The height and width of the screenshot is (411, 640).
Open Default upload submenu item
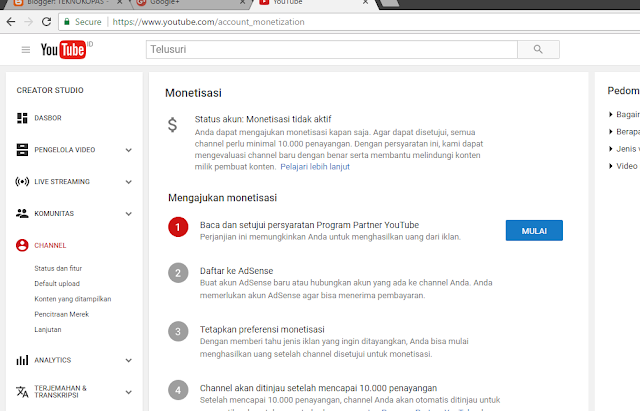(57, 283)
